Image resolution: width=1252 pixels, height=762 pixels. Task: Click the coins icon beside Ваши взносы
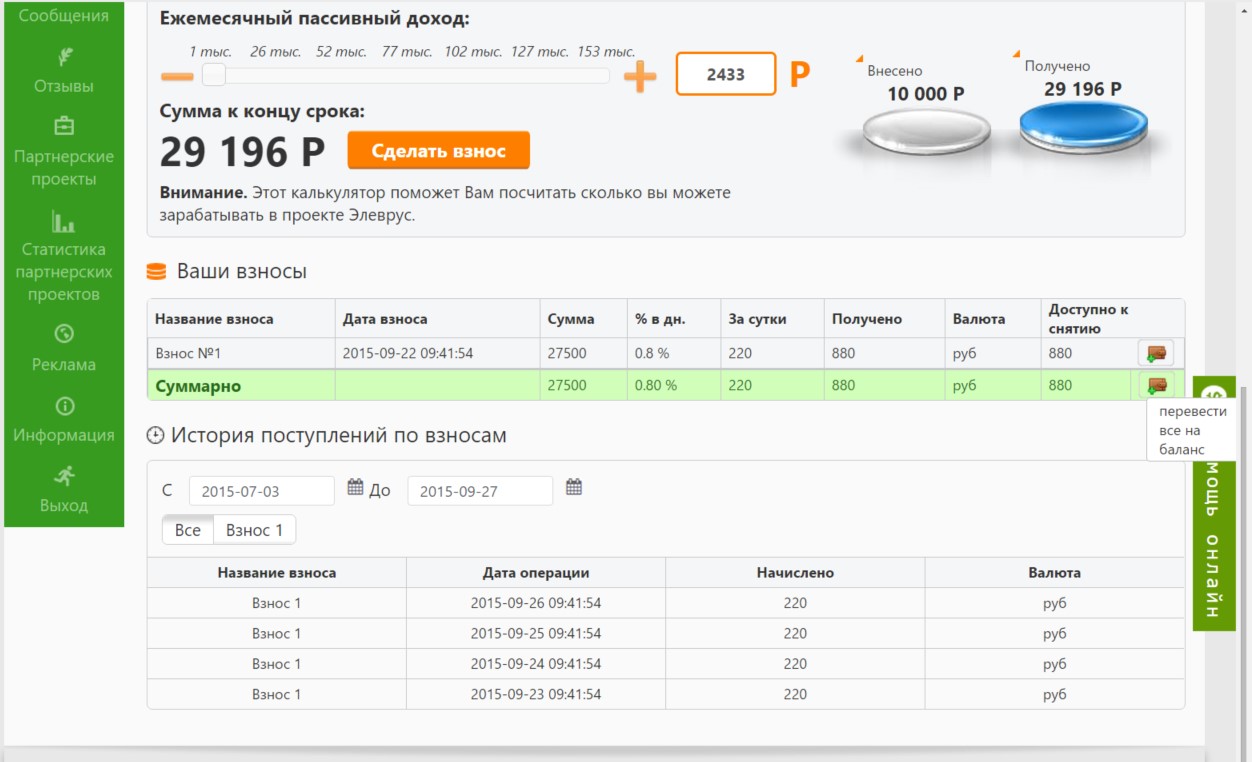156,271
